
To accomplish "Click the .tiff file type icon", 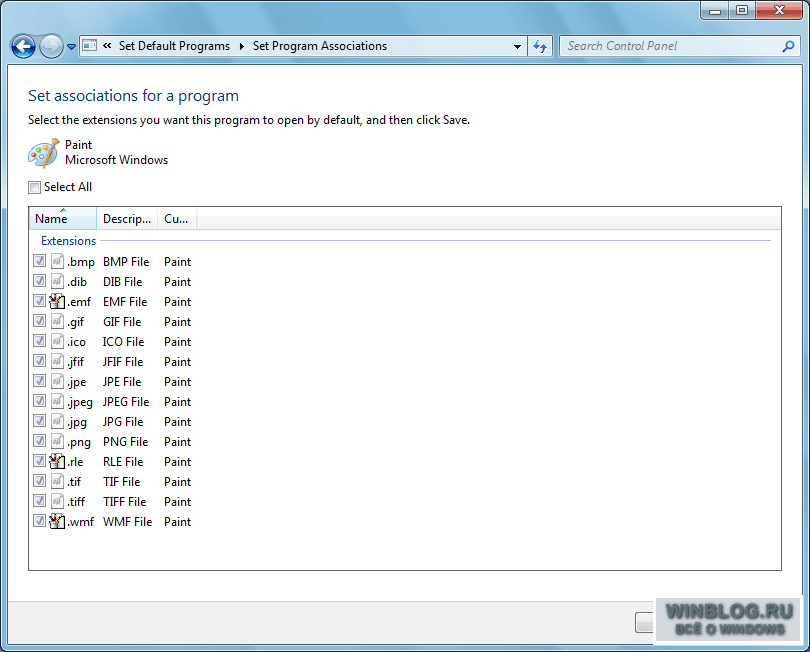I will tap(57, 502).
